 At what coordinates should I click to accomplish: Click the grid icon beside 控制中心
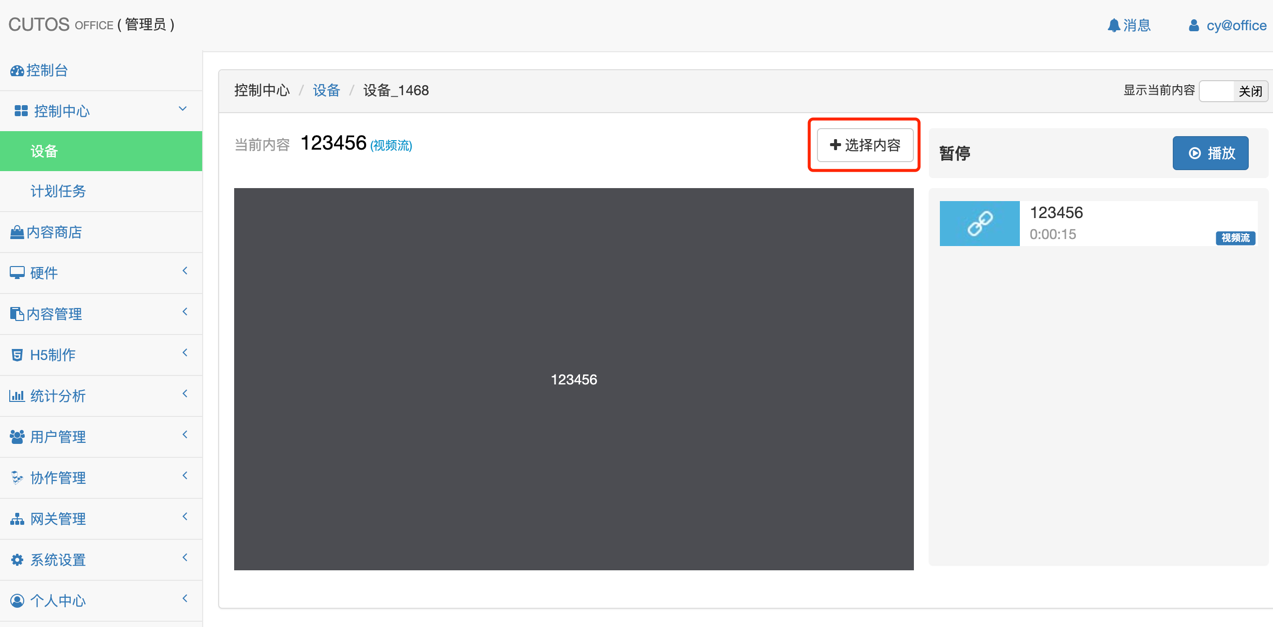21,111
